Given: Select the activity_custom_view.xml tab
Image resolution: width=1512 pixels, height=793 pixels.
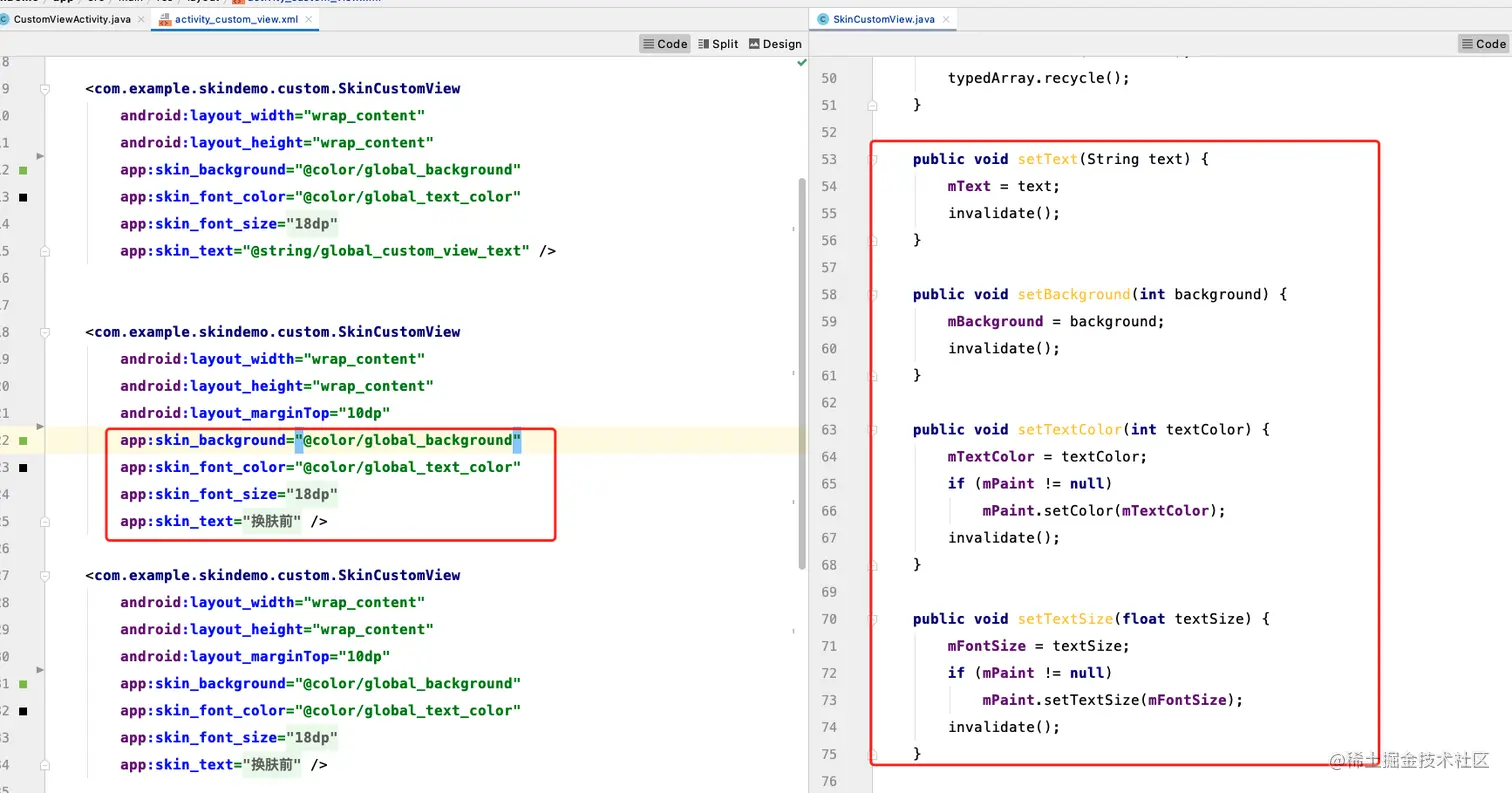Looking at the screenshot, I should click(x=236, y=19).
